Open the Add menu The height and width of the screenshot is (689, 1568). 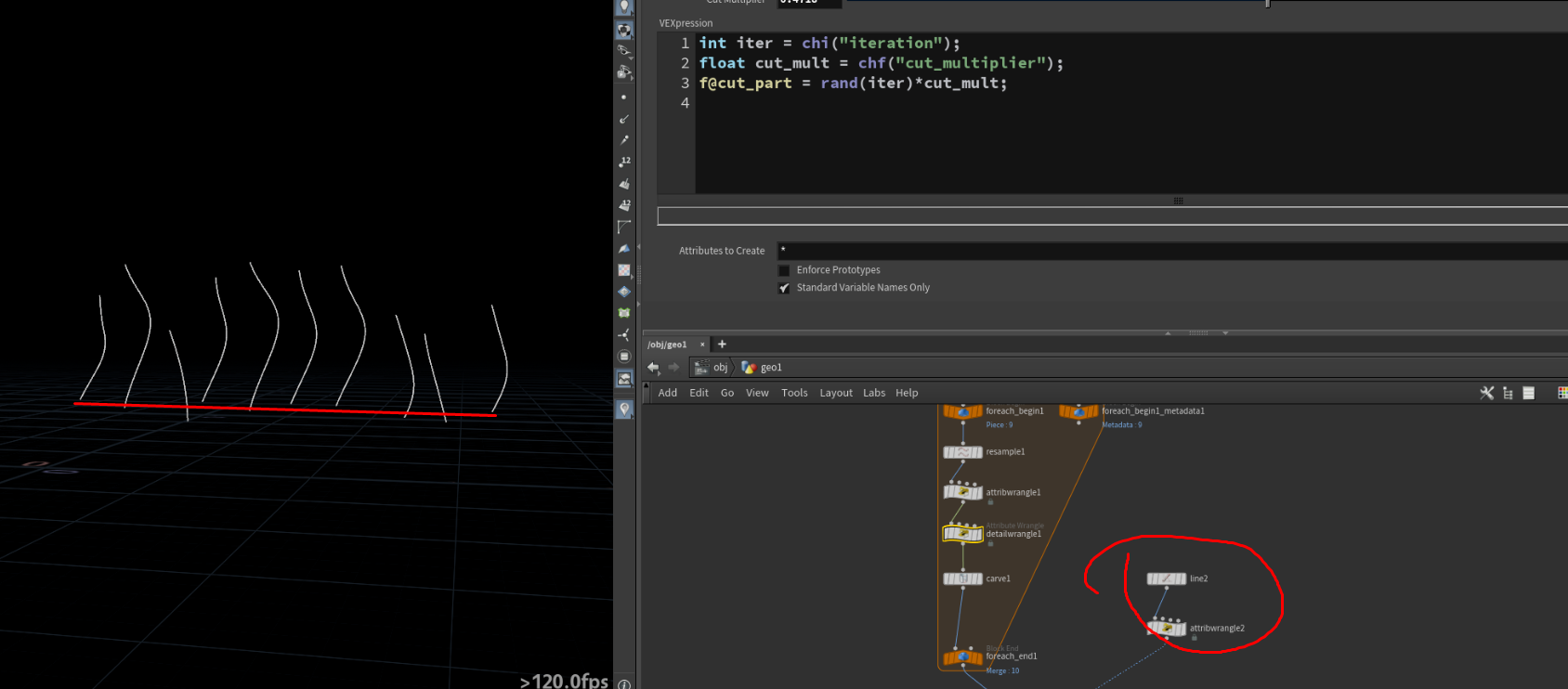click(x=668, y=393)
